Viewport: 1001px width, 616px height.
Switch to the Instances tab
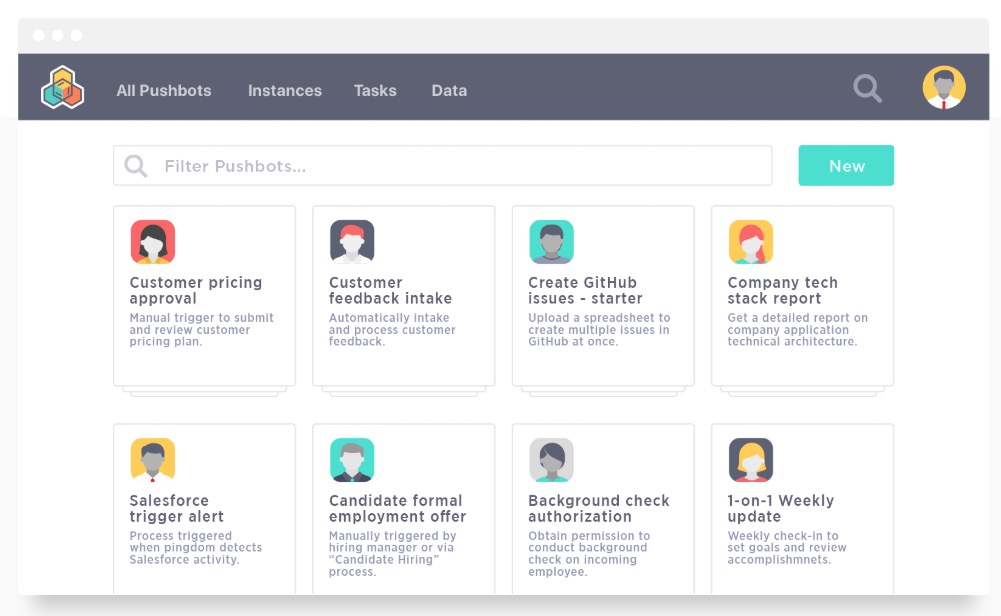pos(285,90)
